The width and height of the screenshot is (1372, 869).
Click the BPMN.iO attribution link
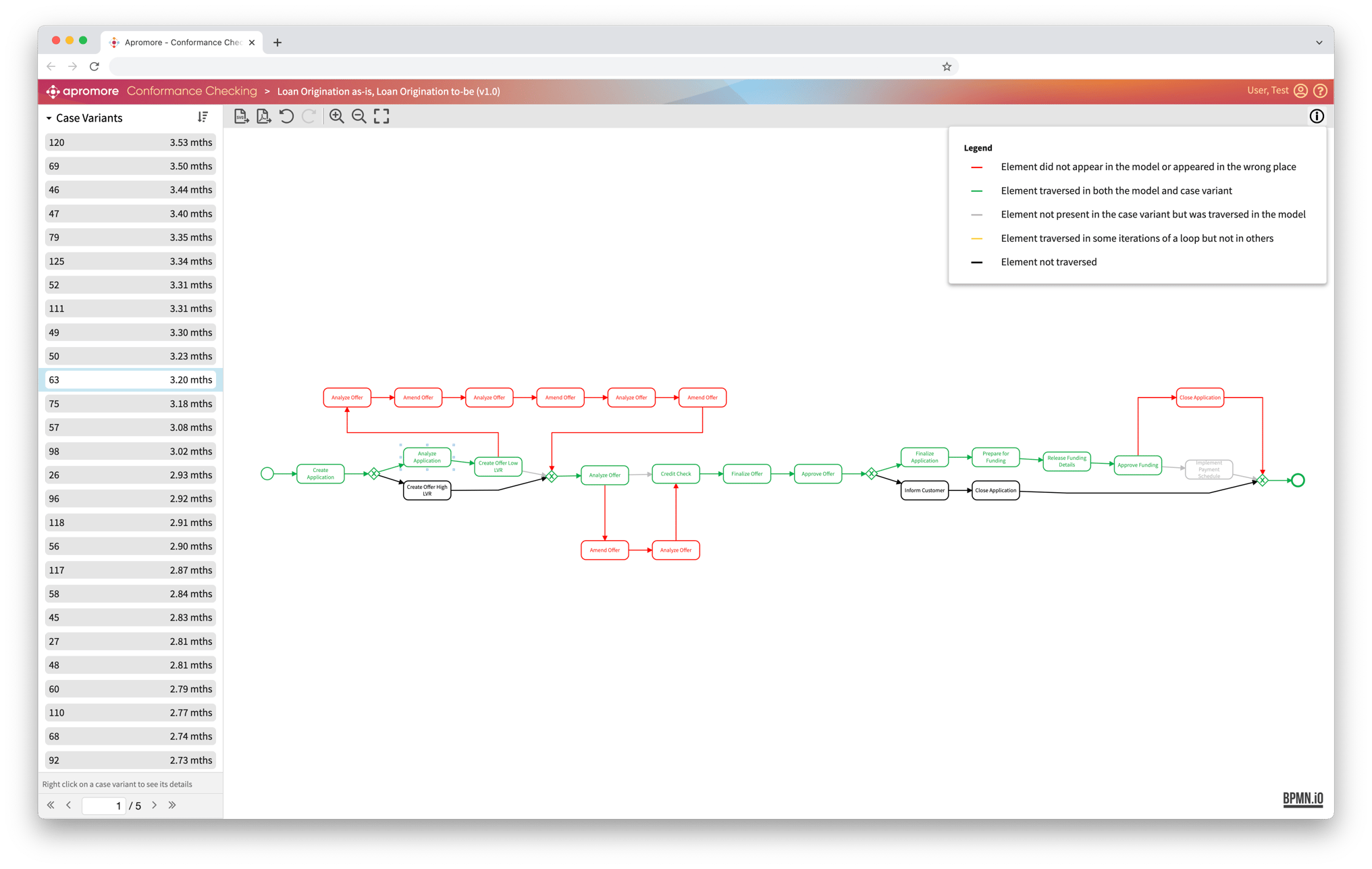pos(1302,797)
